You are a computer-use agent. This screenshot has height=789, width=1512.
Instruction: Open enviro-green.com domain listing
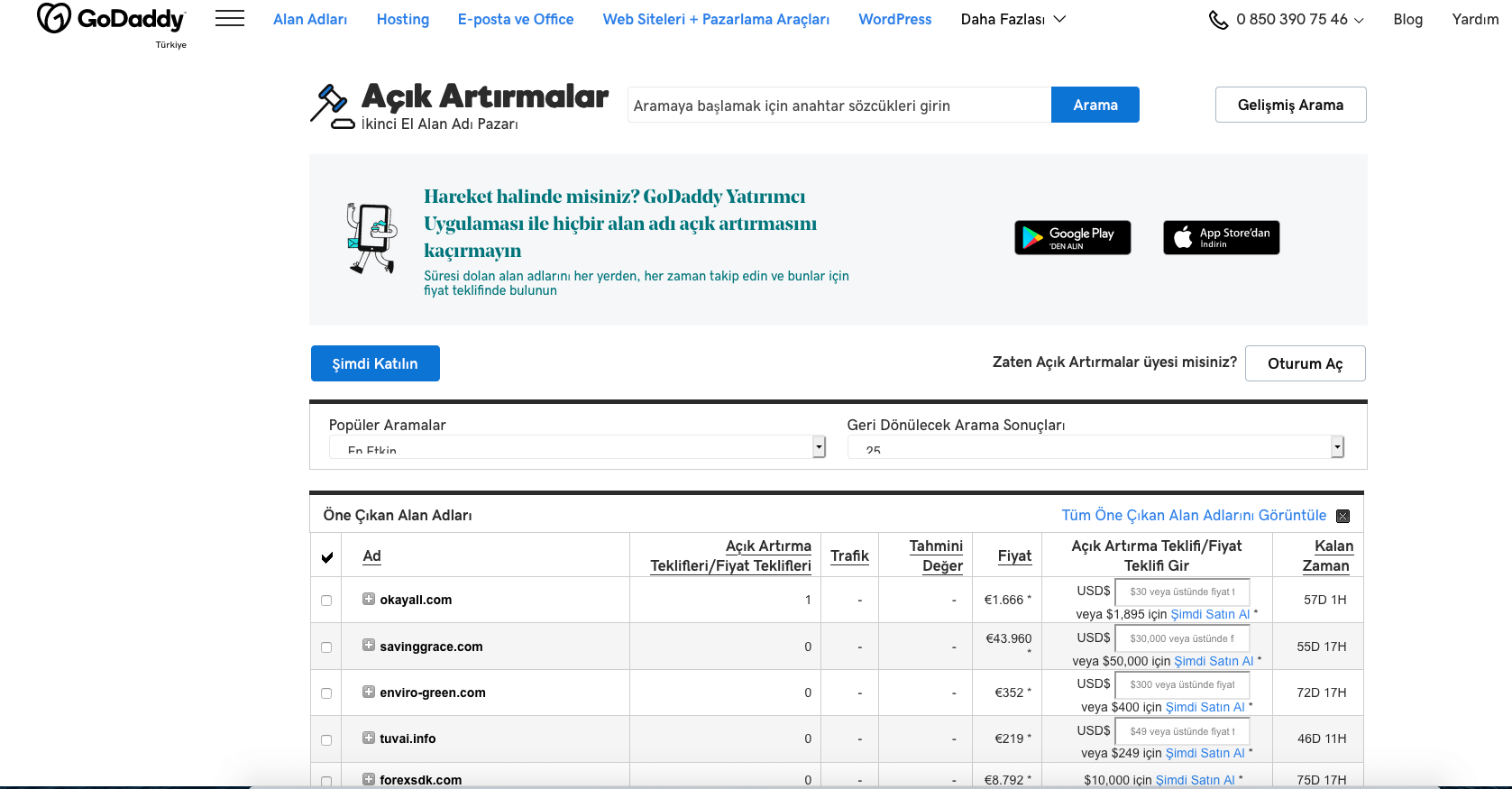[433, 693]
